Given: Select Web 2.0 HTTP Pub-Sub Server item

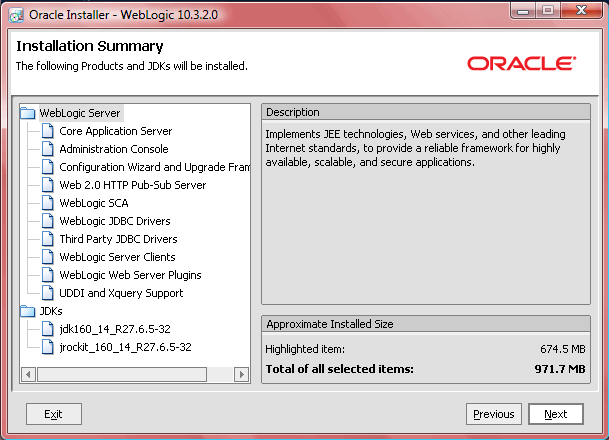Looking at the screenshot, I should coord(132,185).
